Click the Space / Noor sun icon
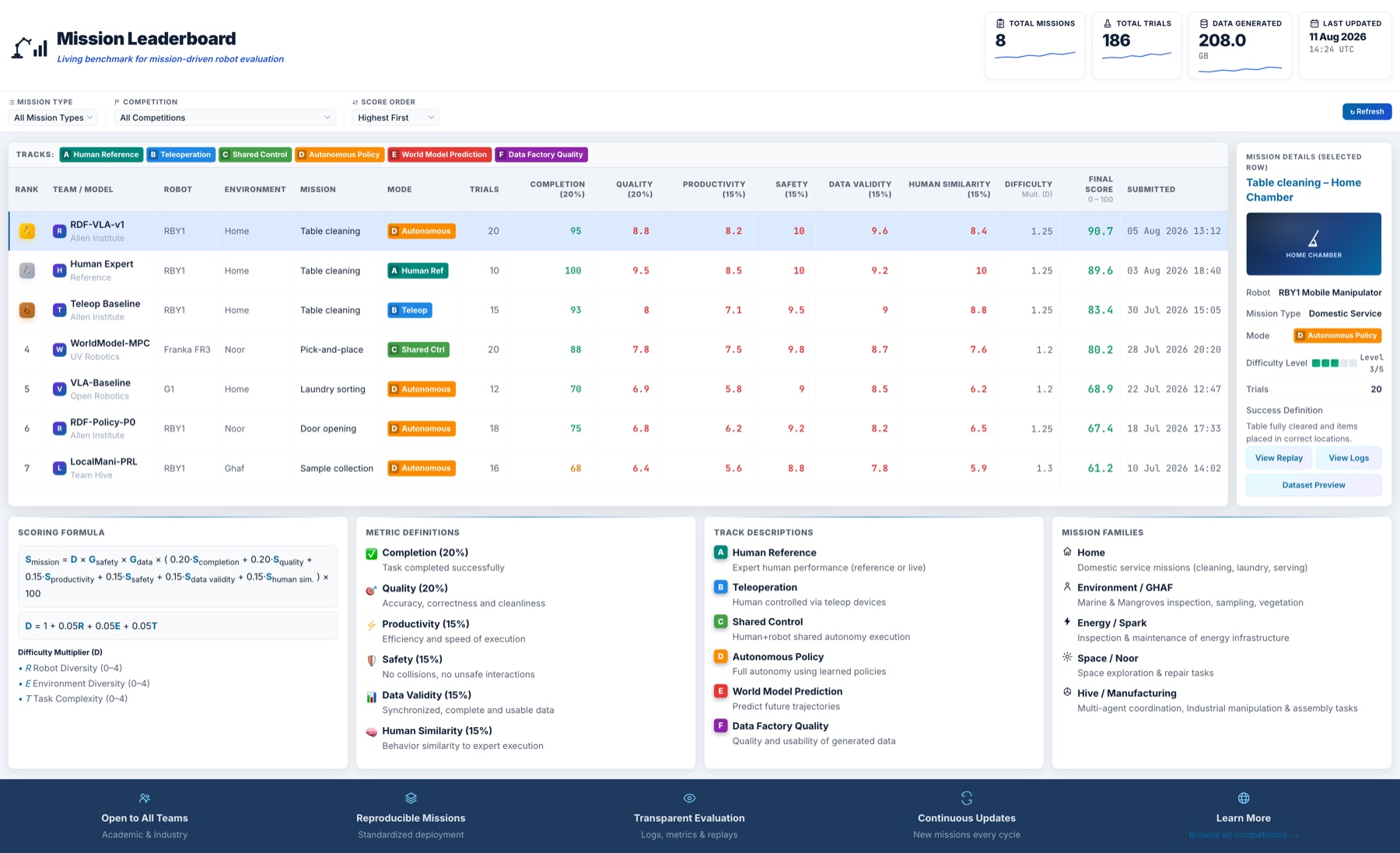Viewport: 1400px width, 853px height. [1067, 657]
